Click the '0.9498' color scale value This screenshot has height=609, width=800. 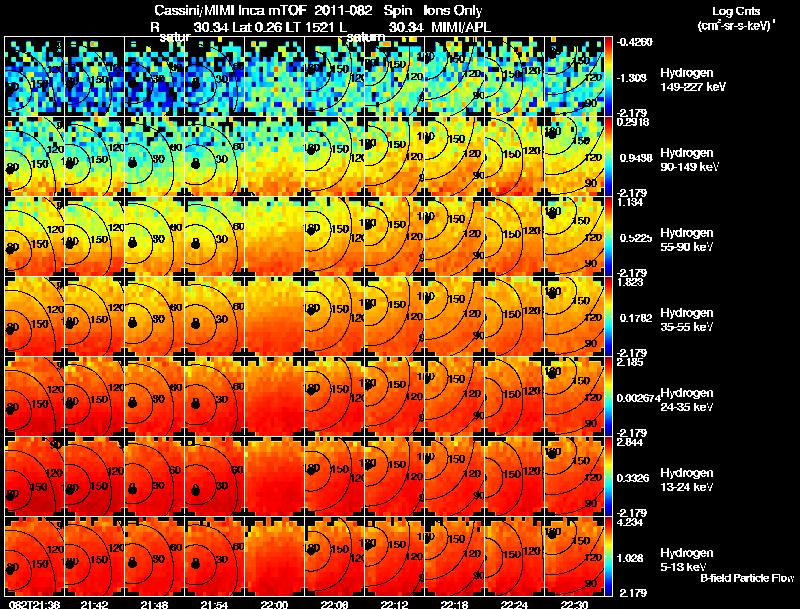636,158
